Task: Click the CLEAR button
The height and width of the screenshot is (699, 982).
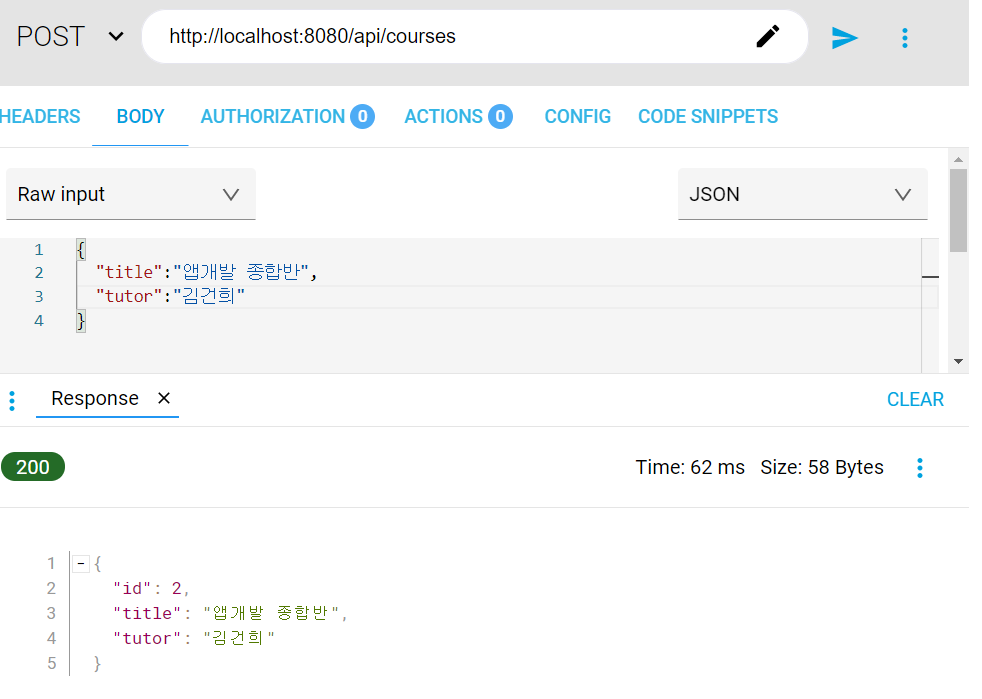Action: click(x=915, y=400)
